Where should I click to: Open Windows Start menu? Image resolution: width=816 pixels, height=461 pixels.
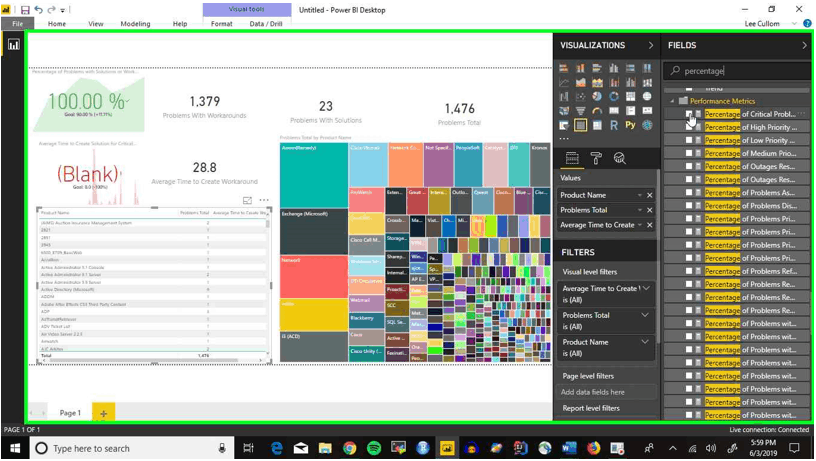pyautogui.click(x=15, y=449)
